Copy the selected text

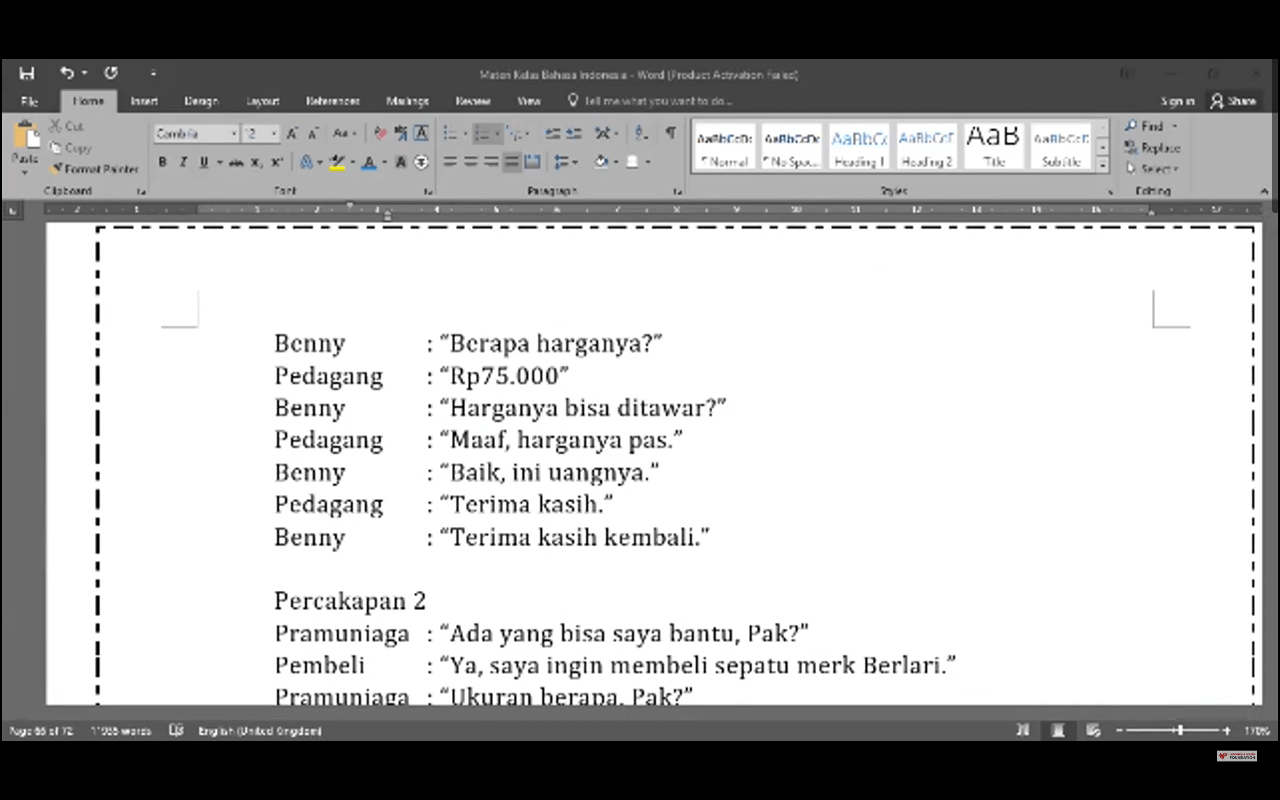[70, 148]
